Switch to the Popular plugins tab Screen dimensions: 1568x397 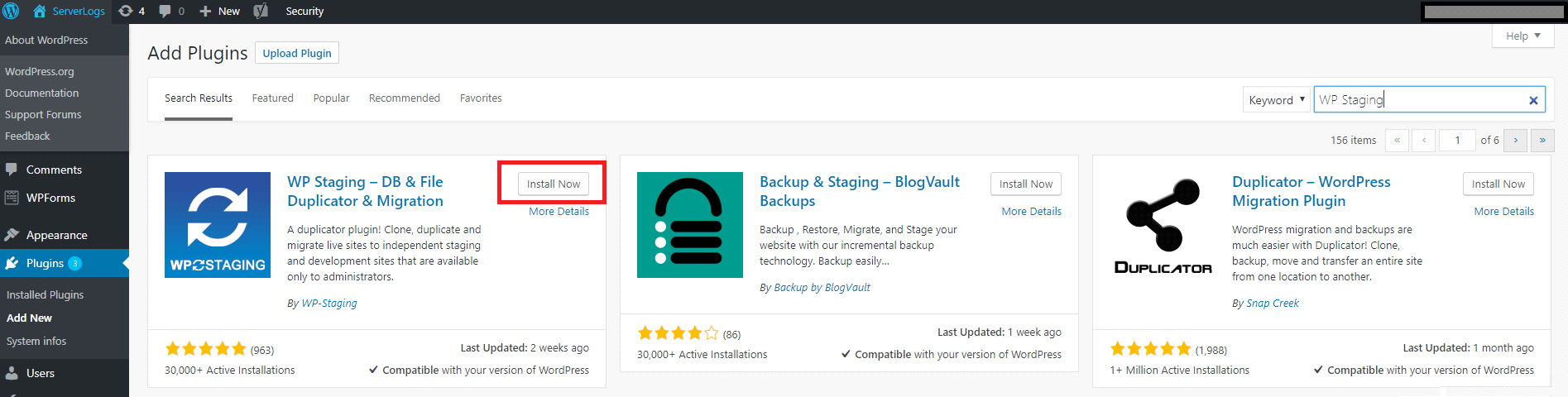331,98
